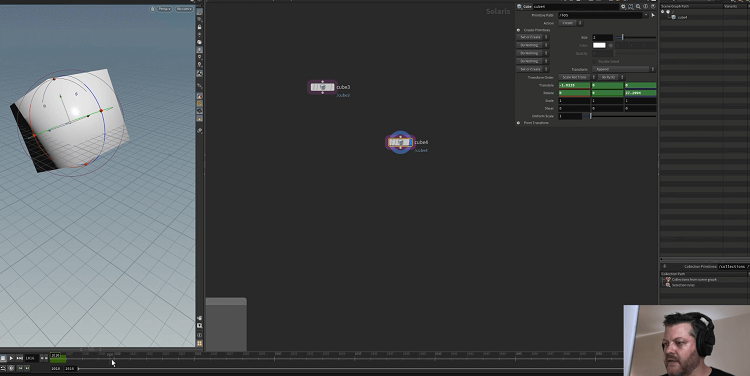This screenshot has width=750, height=376.
Task: Toggle the four-pane viewport layout icon
Action: pos(199,343)
